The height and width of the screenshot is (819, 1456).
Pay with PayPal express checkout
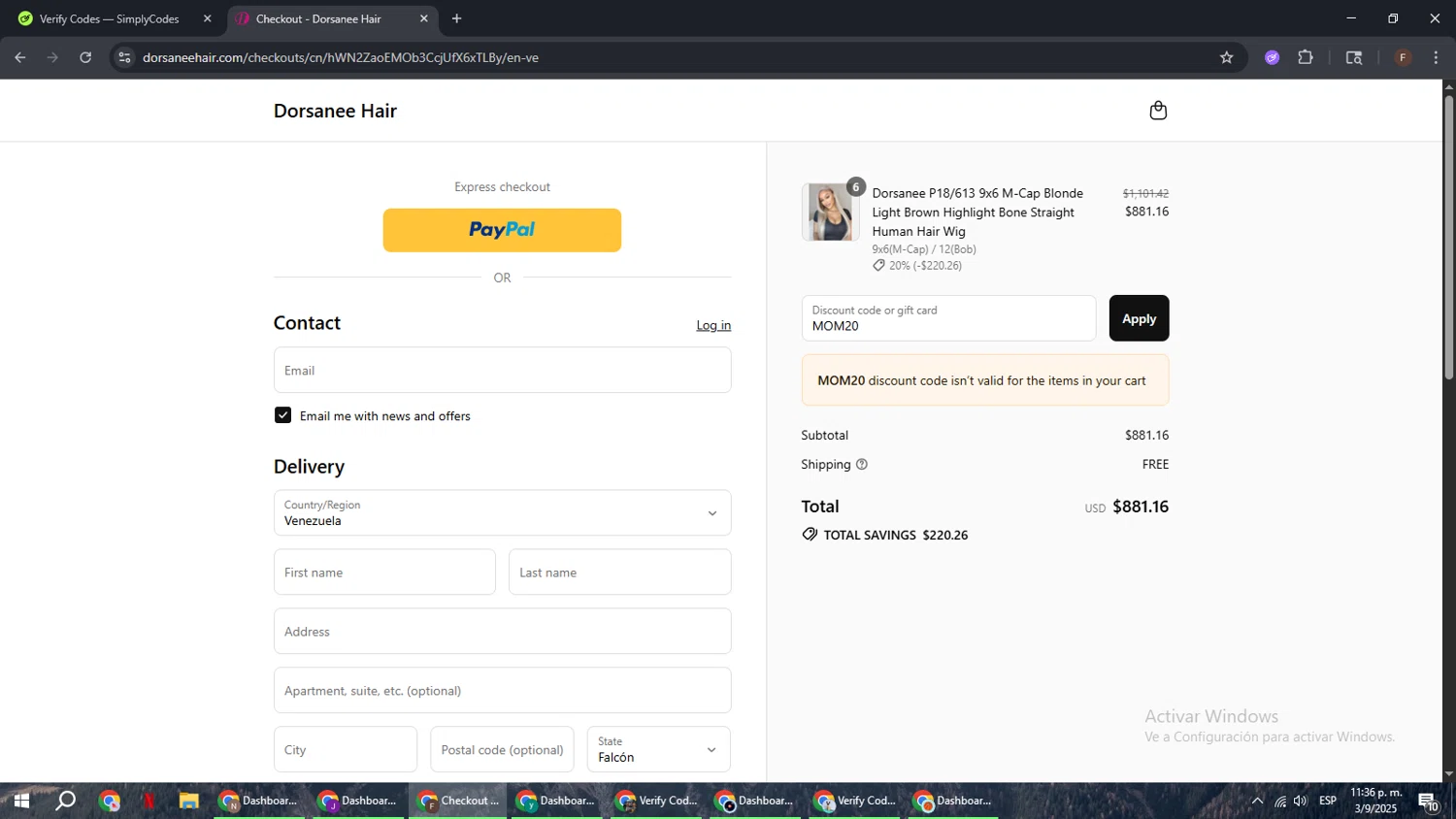502,230
